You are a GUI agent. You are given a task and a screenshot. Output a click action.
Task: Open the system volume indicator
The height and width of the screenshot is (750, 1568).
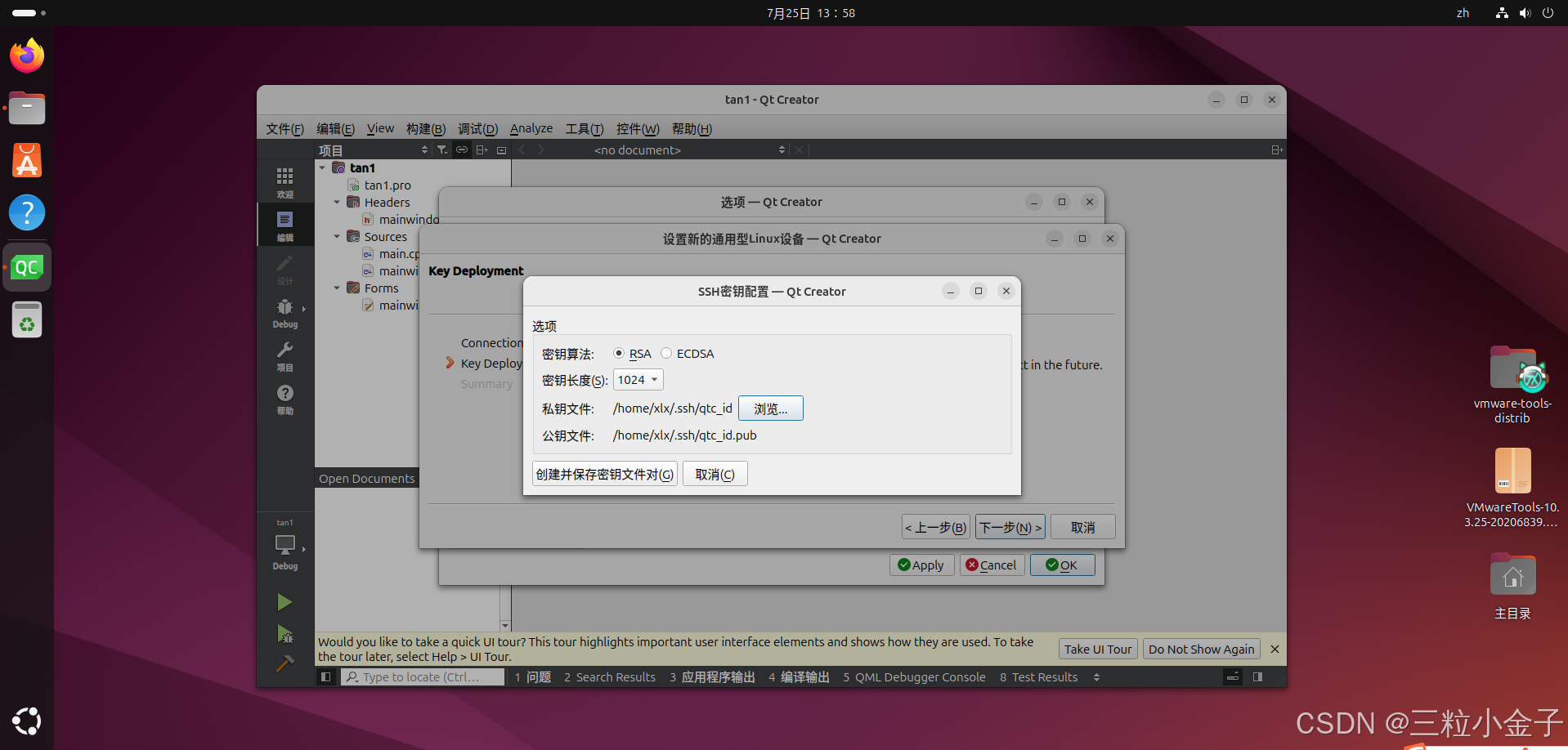point(1525,13)
